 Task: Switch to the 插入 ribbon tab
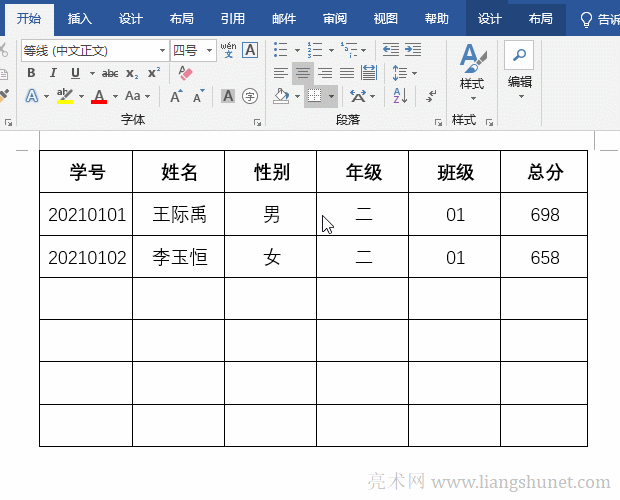[80, 18]
